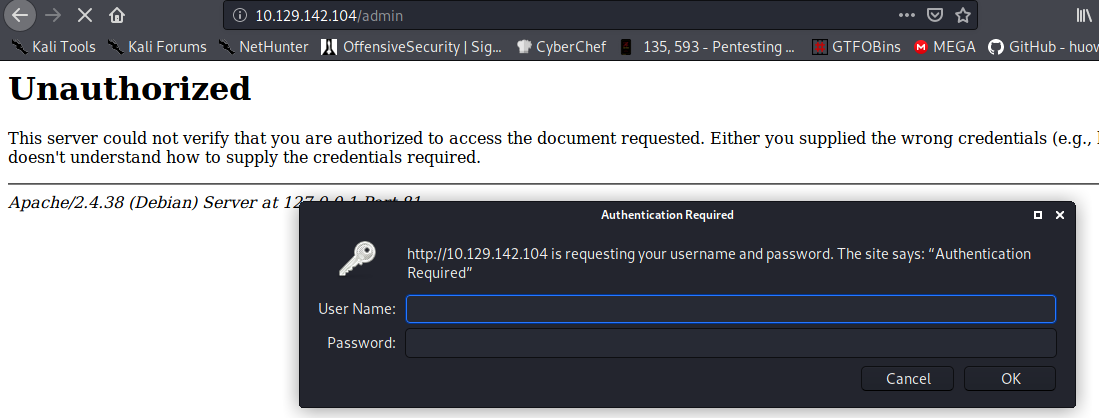Bookmark this page with the star icon
Image resolution: width=1099 pixels, height=418 pixels.
(963, 15)
